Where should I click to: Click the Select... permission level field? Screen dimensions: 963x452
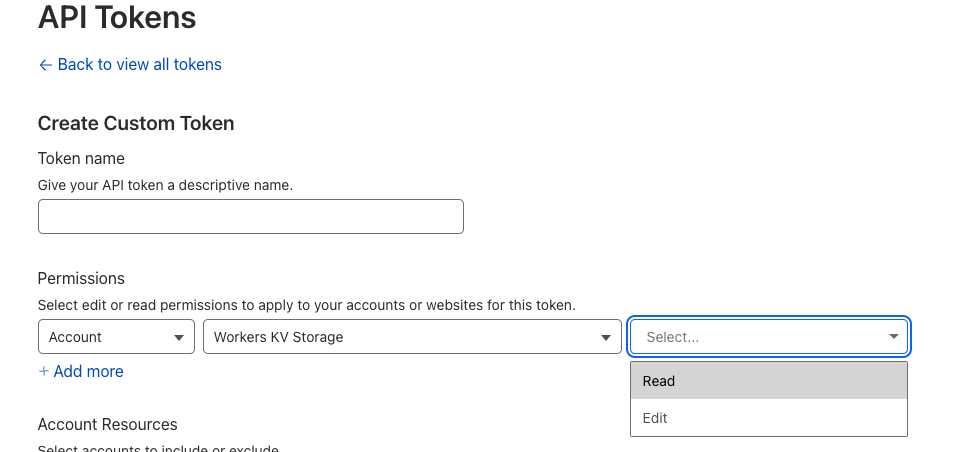click(750, 337)
